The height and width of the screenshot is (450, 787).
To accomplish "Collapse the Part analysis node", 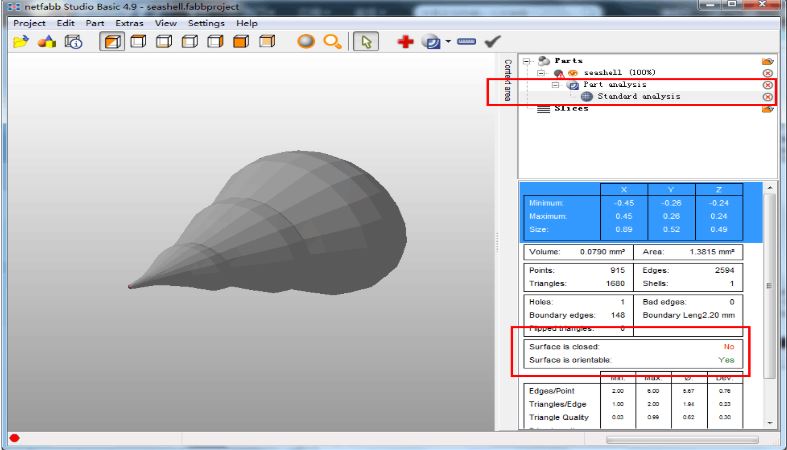I will (555, 85).
